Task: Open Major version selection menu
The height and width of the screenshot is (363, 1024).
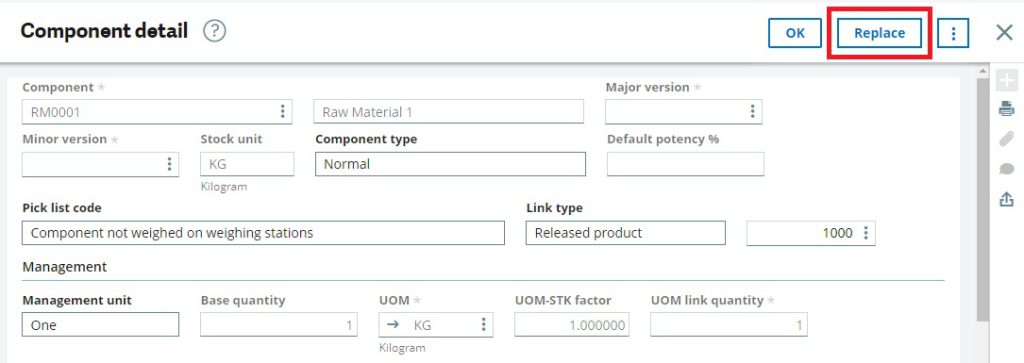Action: pos(752,112)
